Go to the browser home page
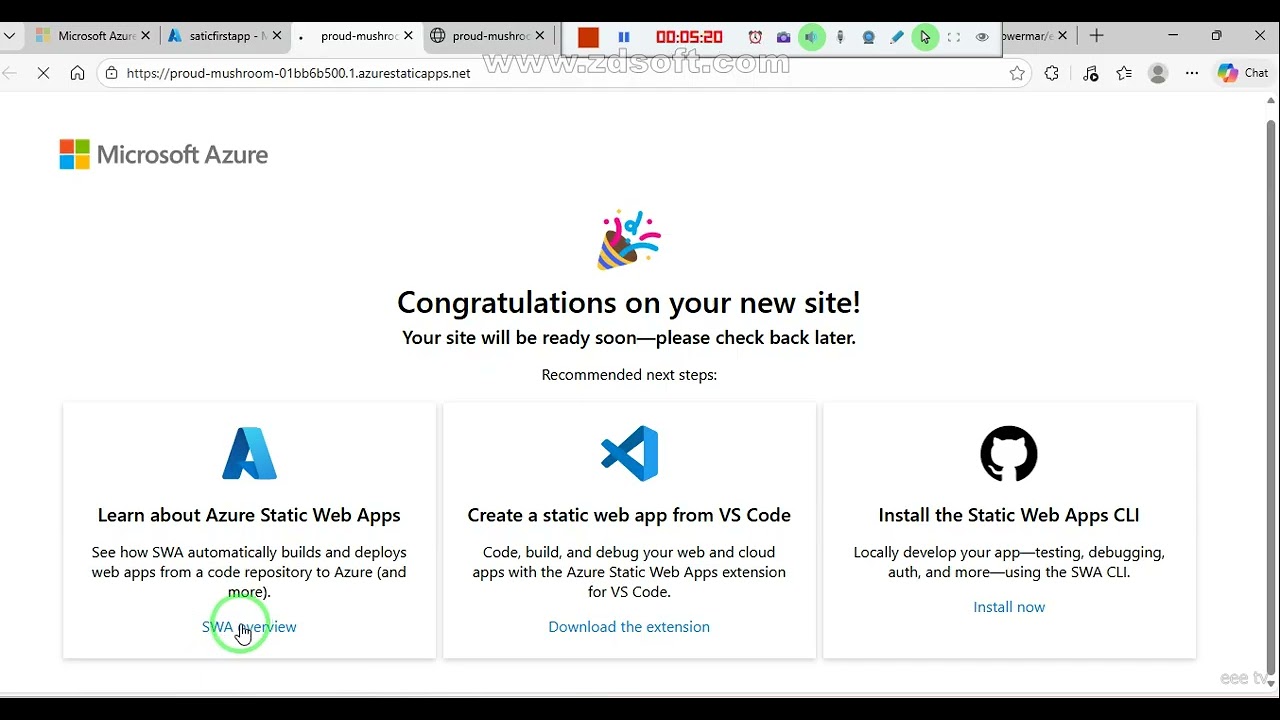The width and height of the screenshot is (1280, 720). click(x=77, y=73)
